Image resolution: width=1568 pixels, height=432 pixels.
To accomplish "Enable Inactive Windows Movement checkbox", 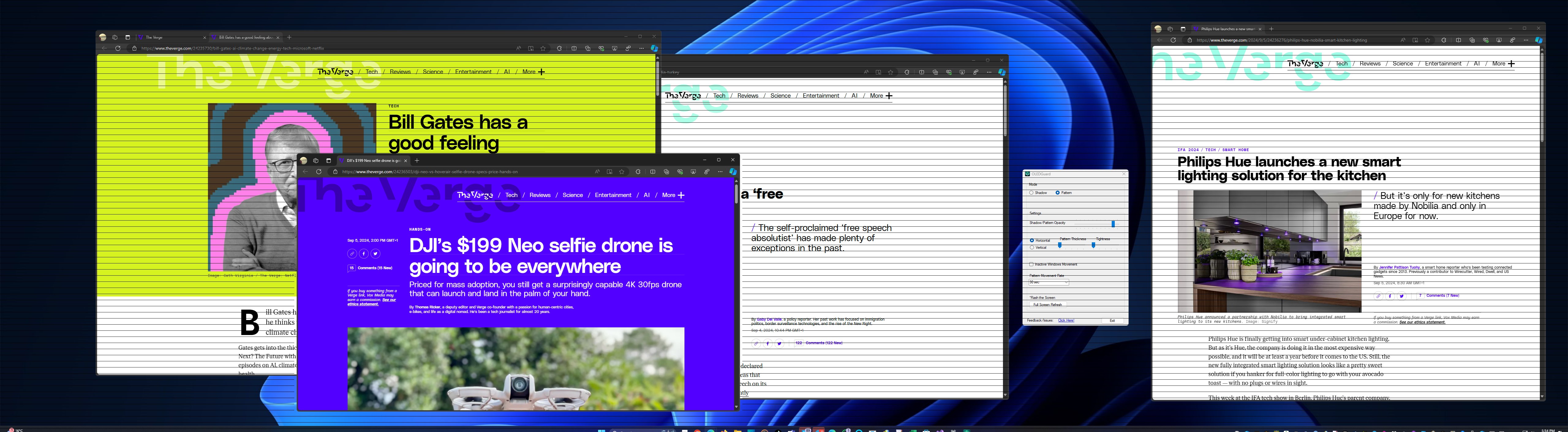I will 1031,265.
